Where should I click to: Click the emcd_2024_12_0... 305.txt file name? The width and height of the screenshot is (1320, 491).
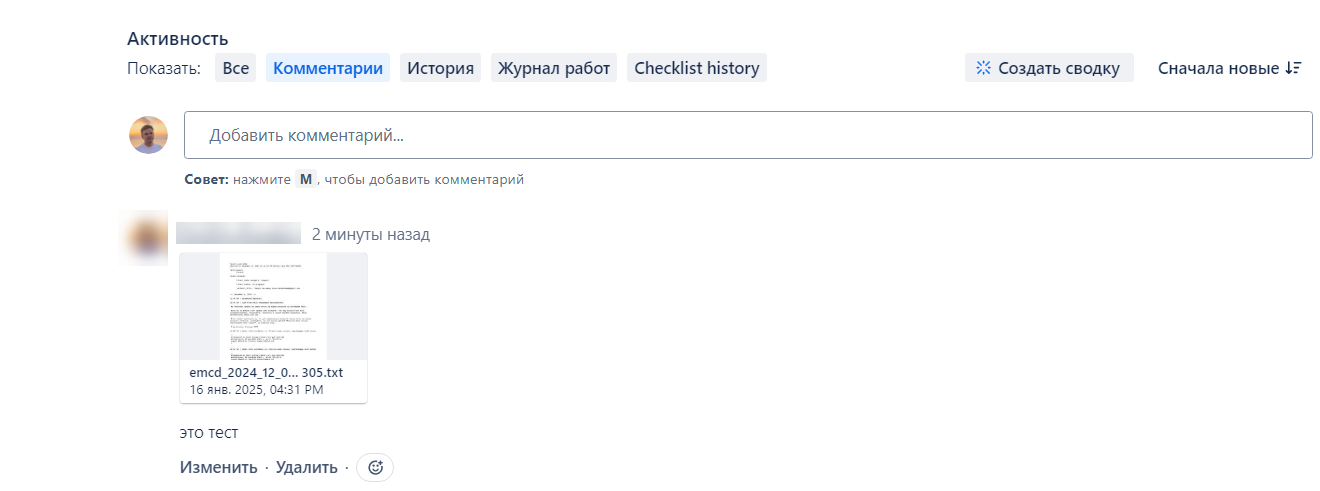point(266,372)
